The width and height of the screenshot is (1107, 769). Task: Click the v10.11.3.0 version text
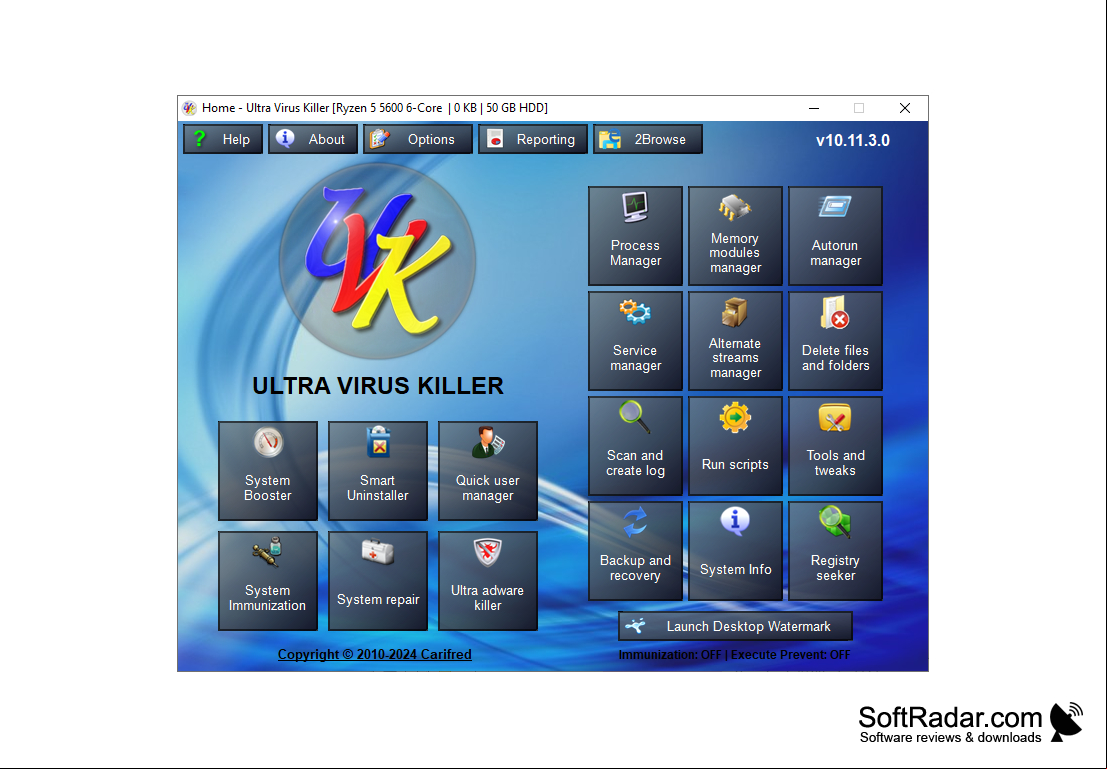(853, 141)
